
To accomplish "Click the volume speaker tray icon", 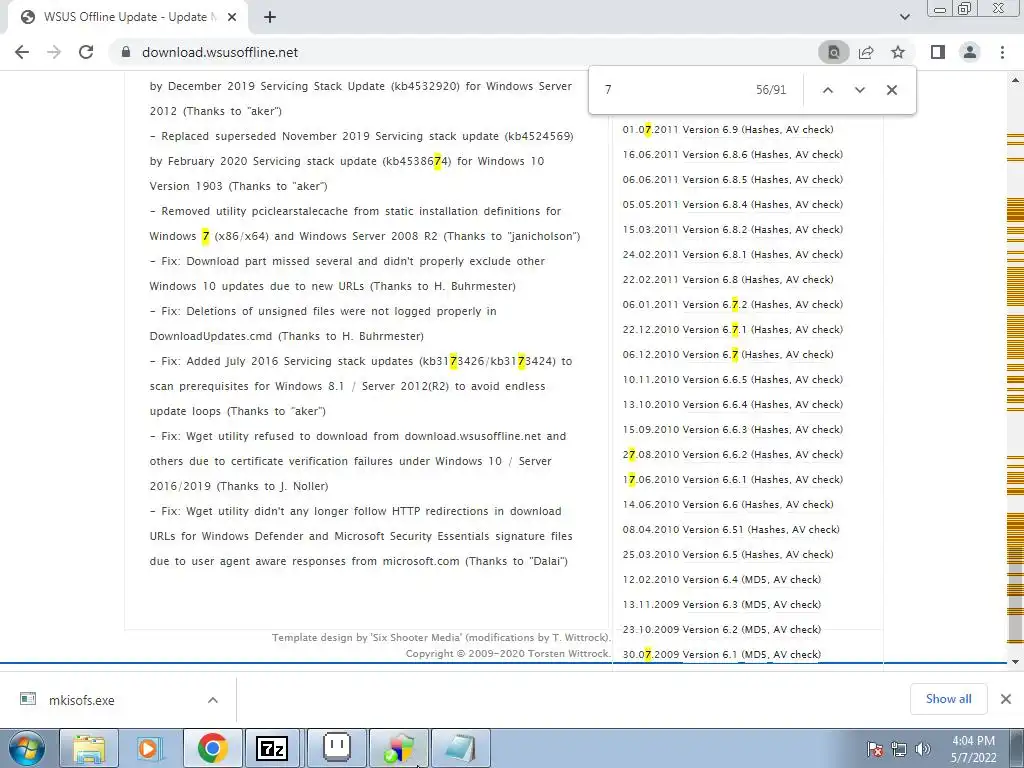I will (x=923, y=749).
